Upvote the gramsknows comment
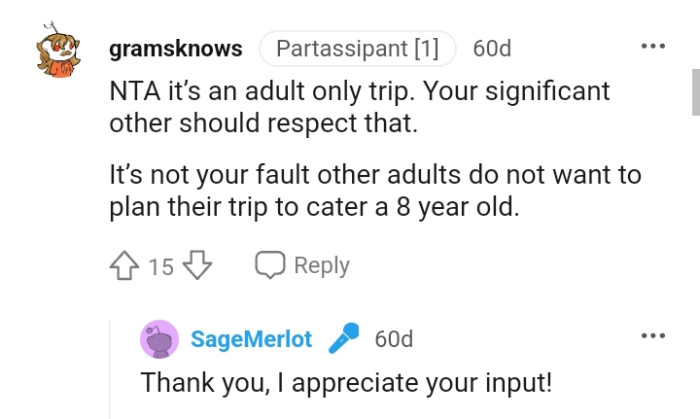The height and width of the screenshot is (419, 700). click(x=126, y=266)
